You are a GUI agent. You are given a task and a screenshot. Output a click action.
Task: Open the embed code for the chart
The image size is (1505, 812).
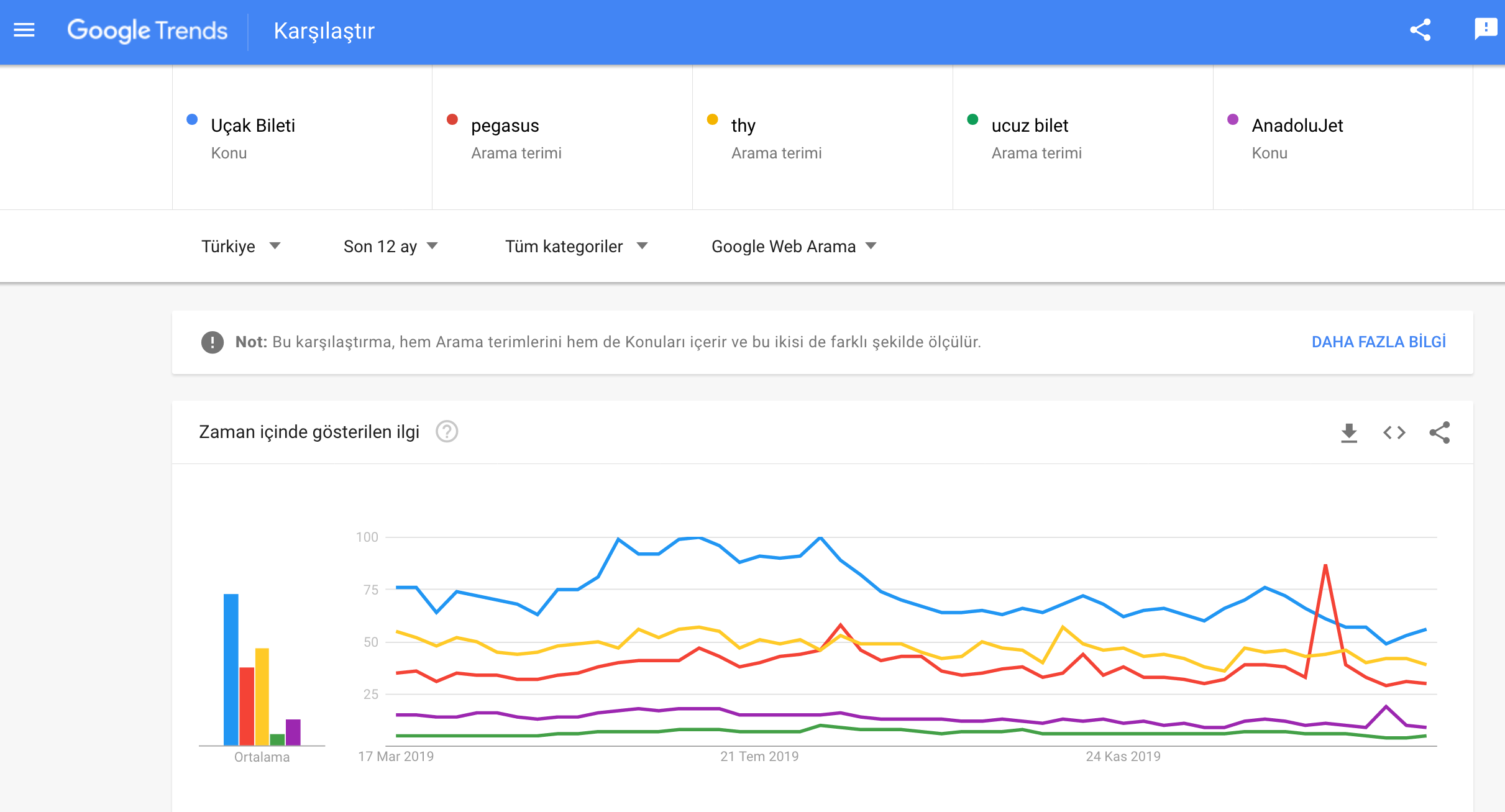tap(1394, 432)
